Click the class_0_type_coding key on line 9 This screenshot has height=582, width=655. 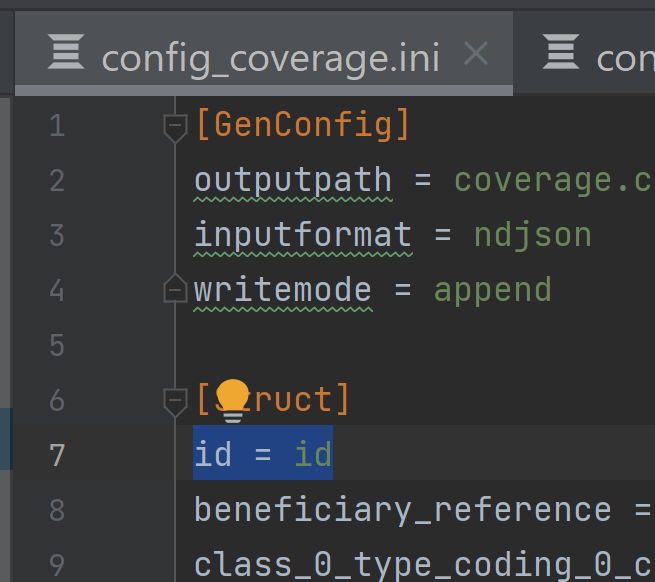pyautogui.click(x=424, y=566)
